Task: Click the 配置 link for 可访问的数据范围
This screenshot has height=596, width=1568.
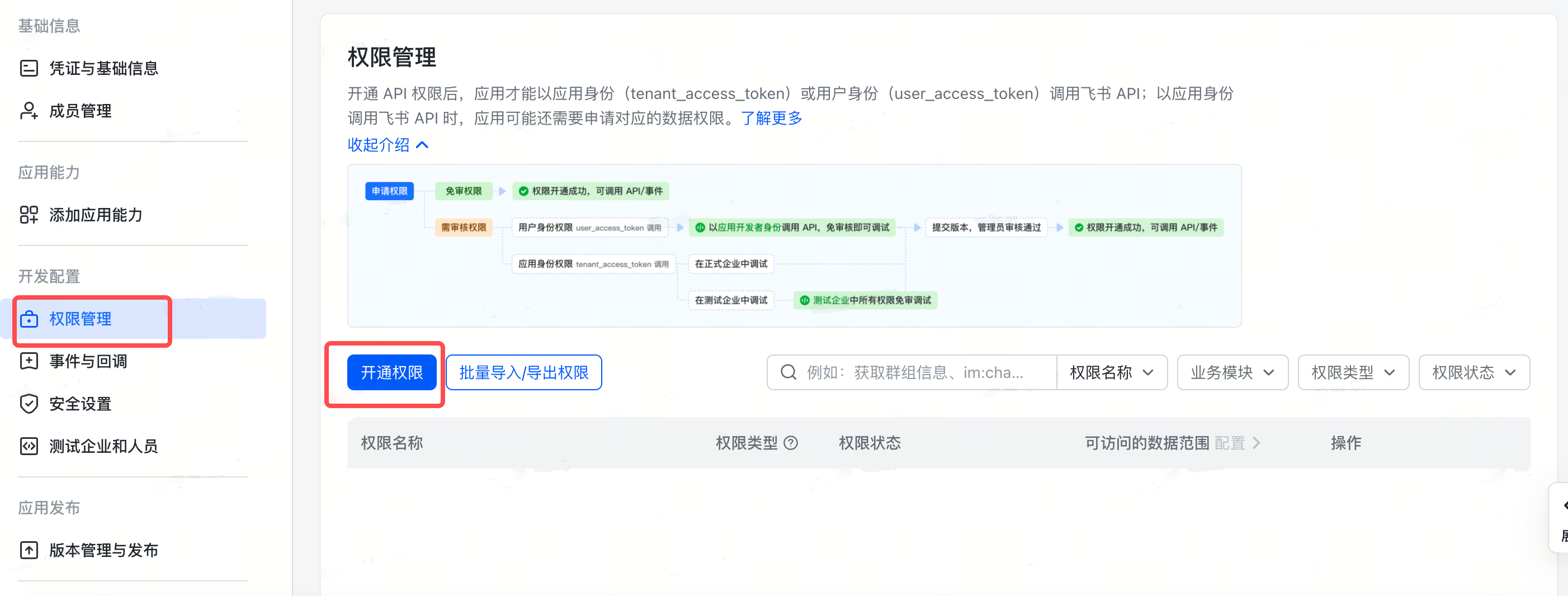Action: coord(1237,443)
